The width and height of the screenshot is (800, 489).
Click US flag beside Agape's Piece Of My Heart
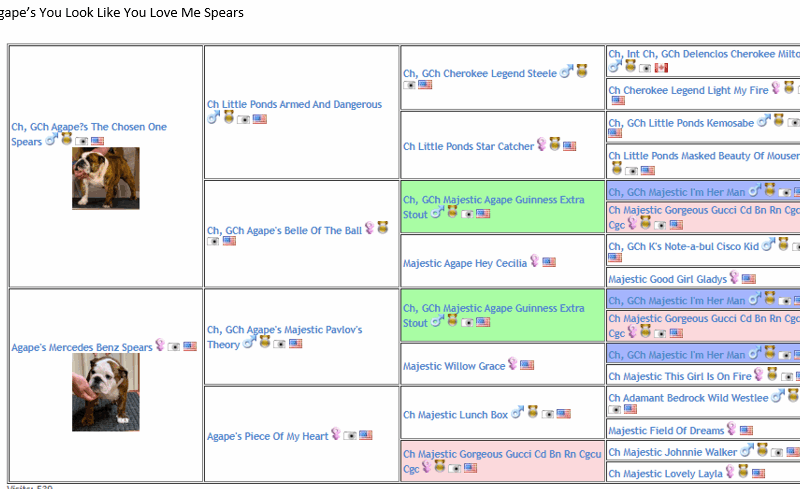click(x=366, y=435)
